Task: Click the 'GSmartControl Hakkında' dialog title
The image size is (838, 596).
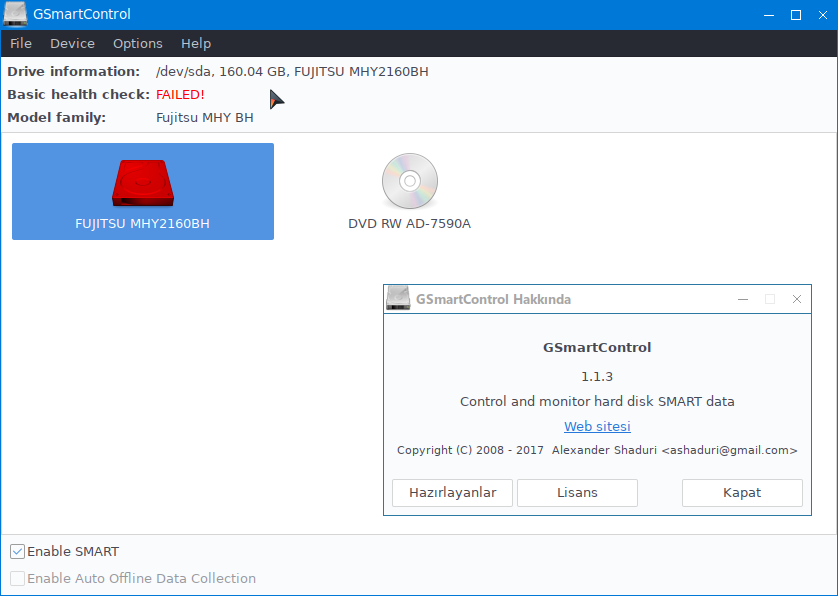Action: point(493,299)
